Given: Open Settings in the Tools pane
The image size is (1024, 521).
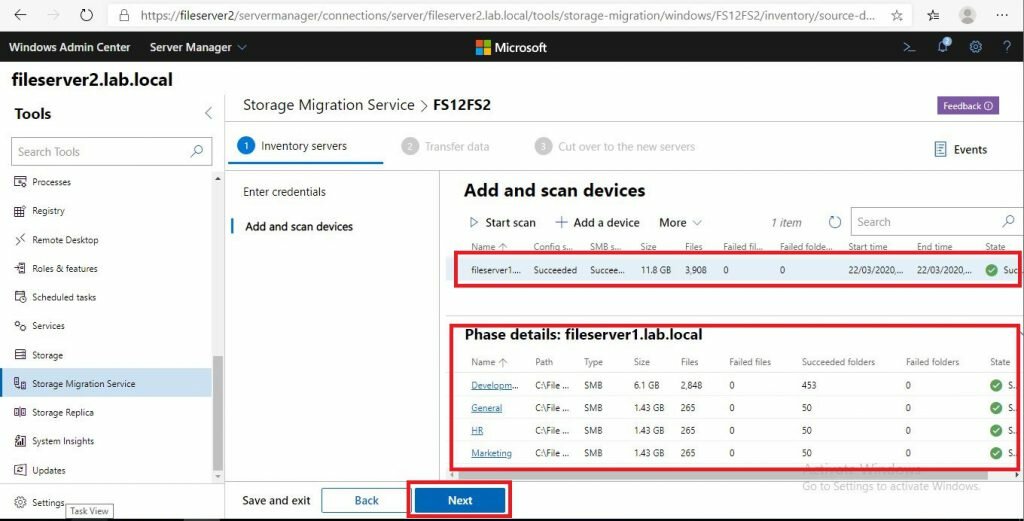Looking at the screenshot, I should (x=39, y=502).
